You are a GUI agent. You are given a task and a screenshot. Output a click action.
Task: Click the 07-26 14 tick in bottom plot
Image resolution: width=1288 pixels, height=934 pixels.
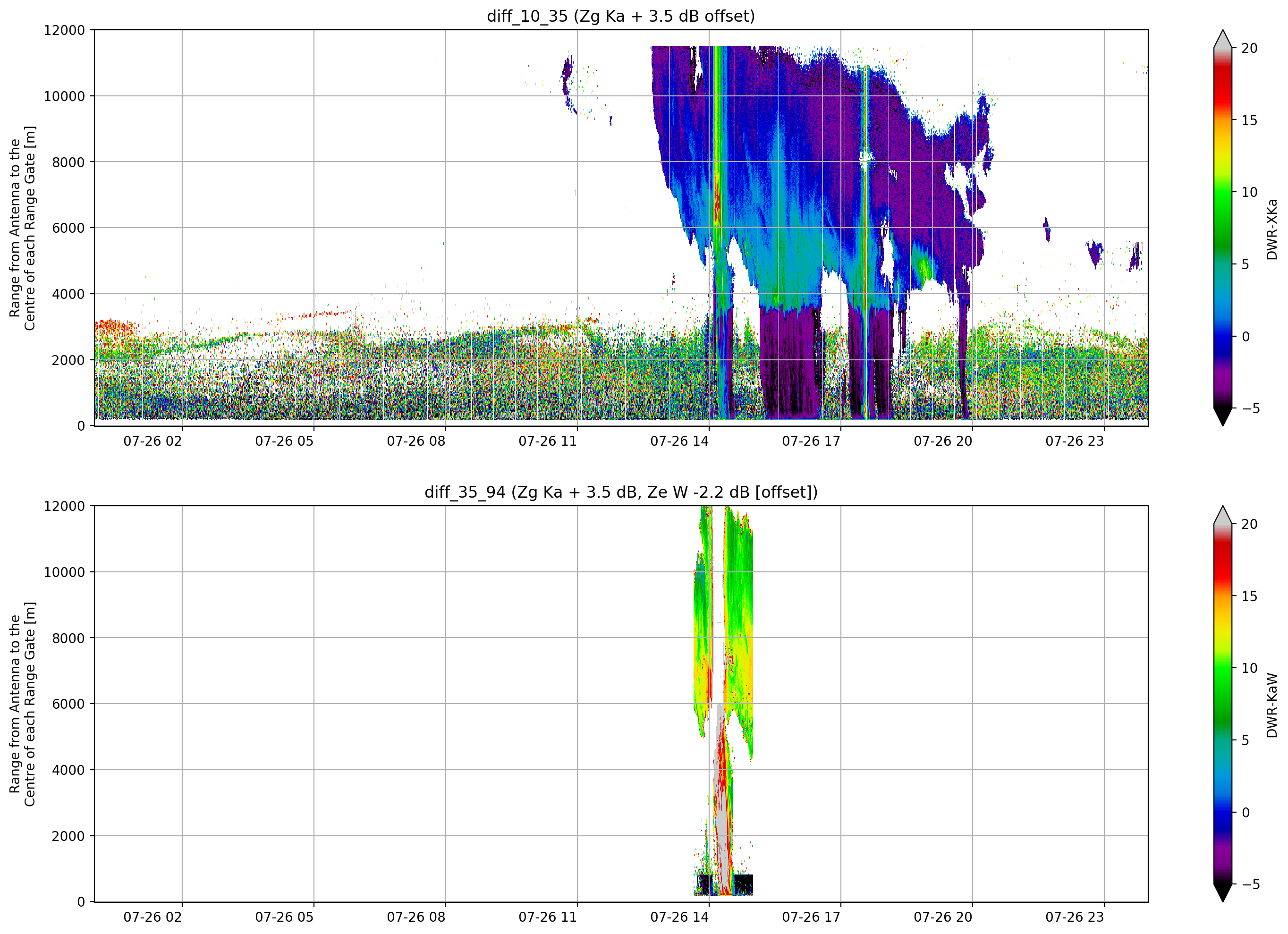(x=680, y=917)
